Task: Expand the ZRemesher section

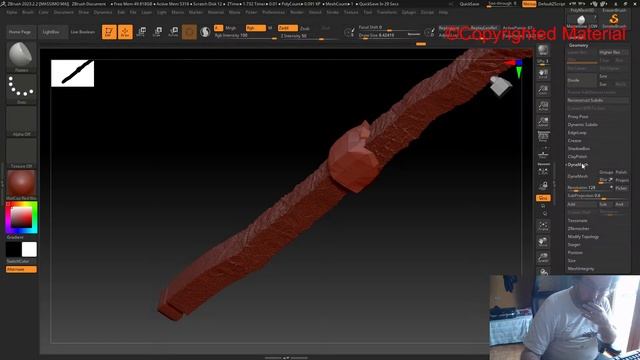Action: point(578,229)
